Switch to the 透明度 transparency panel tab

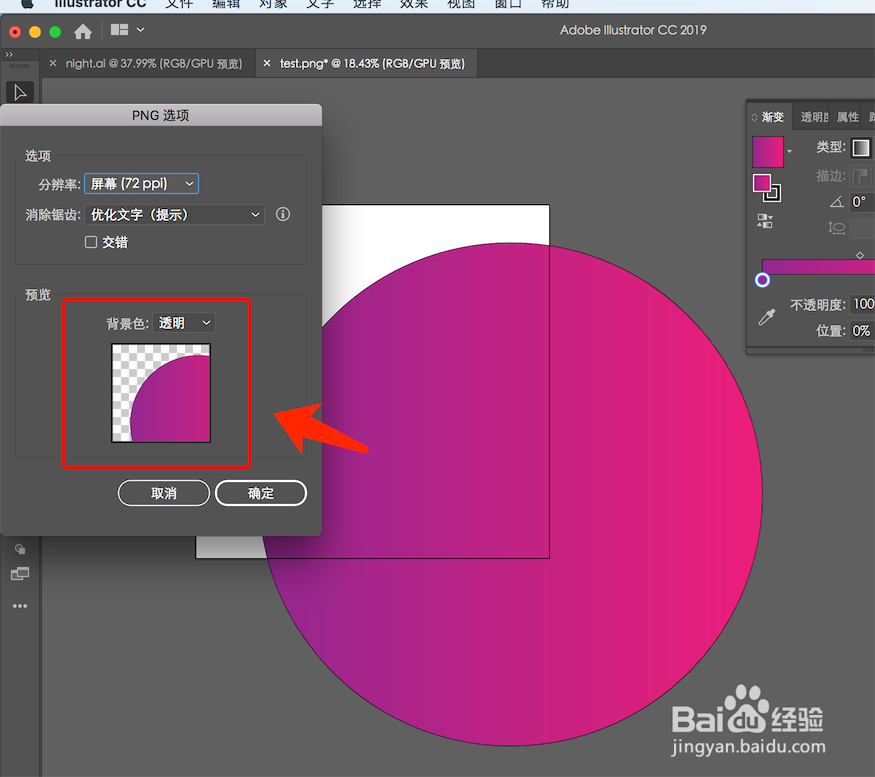(x=814, y=117)
